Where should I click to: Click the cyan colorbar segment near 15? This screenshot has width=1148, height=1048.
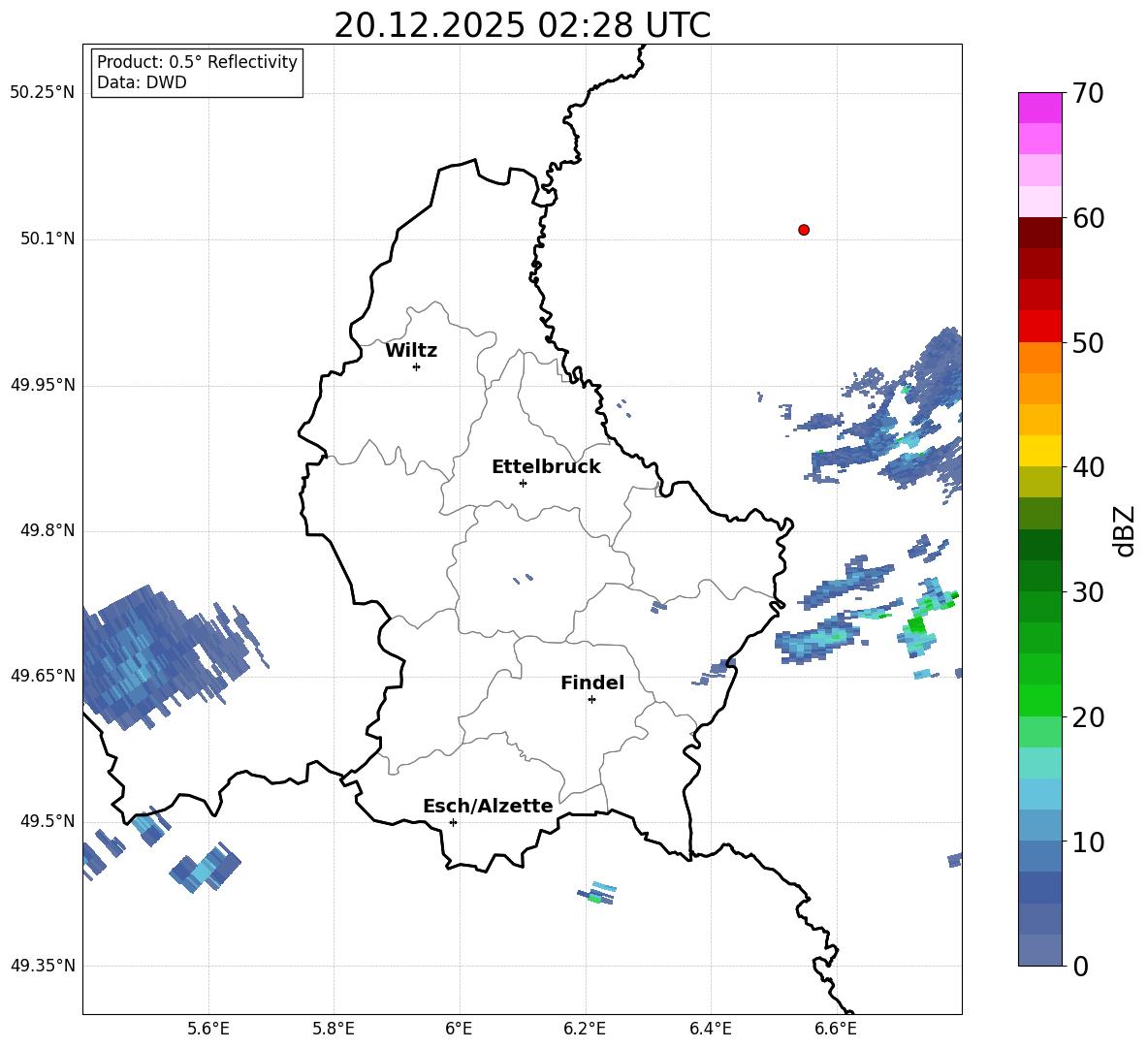(x=1039, y=794)
